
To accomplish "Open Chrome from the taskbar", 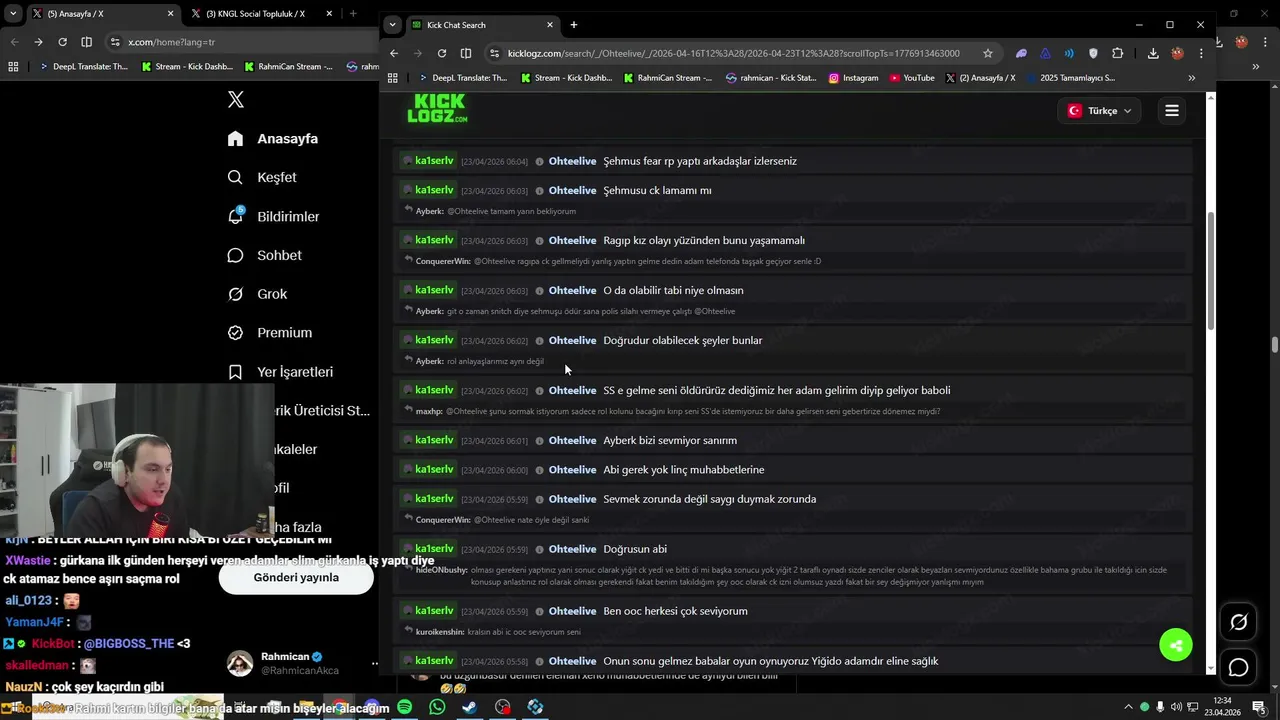I will [x=339, y=707].
